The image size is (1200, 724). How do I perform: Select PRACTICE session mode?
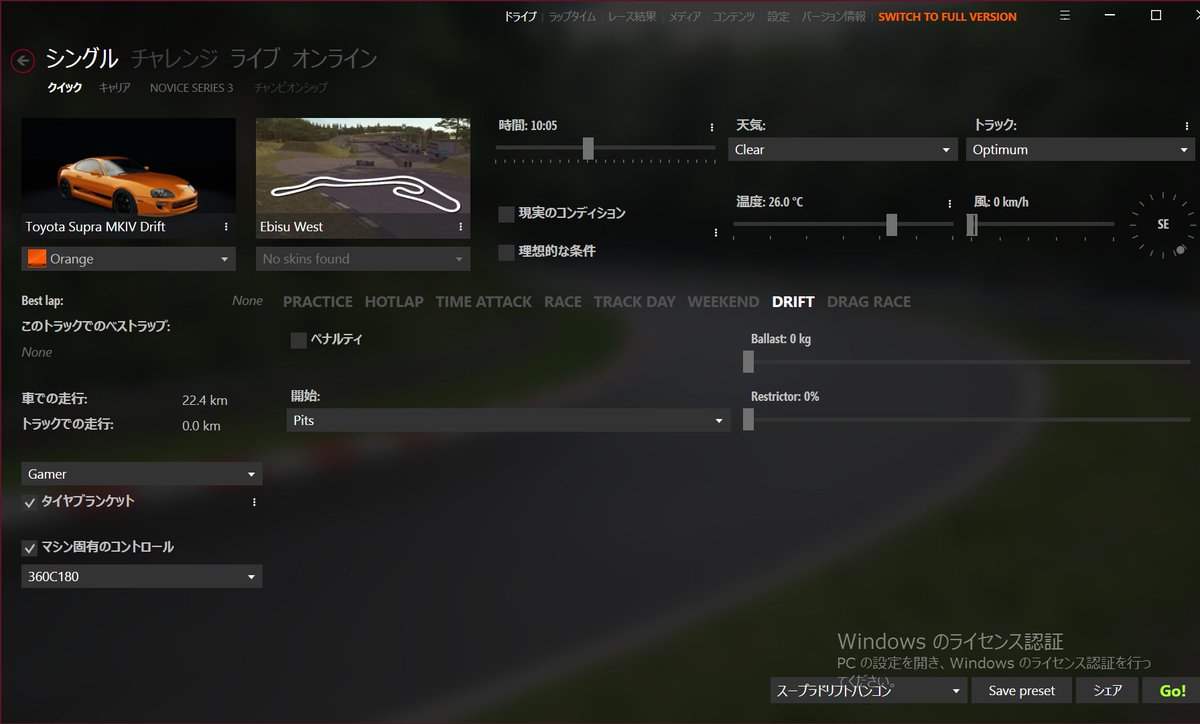[318, 302]
